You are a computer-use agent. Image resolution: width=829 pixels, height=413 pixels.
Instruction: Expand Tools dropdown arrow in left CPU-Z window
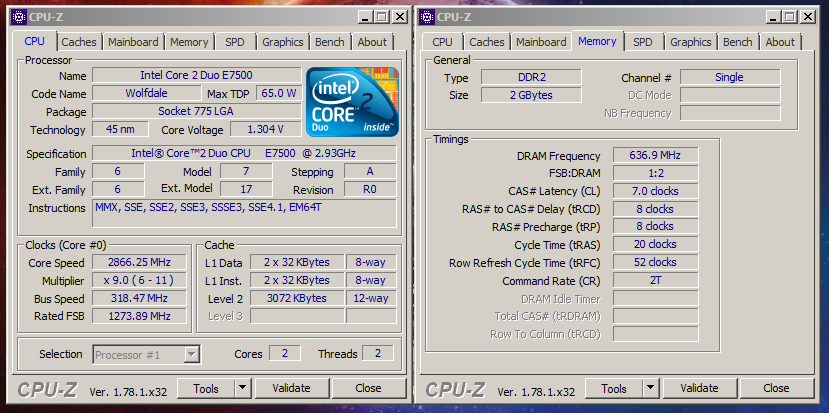point(243,389)
